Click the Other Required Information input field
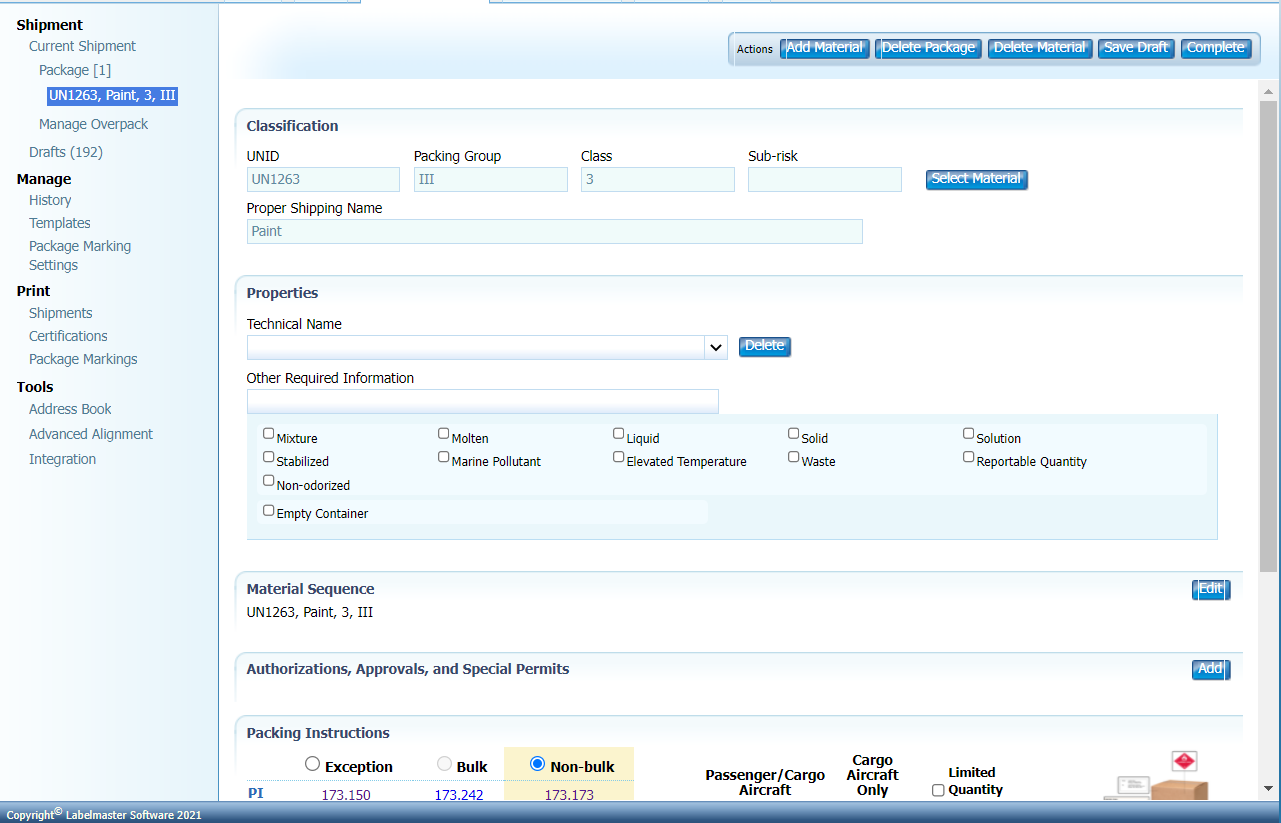The width and height of the screenshot is (1281, 823). 482,401
